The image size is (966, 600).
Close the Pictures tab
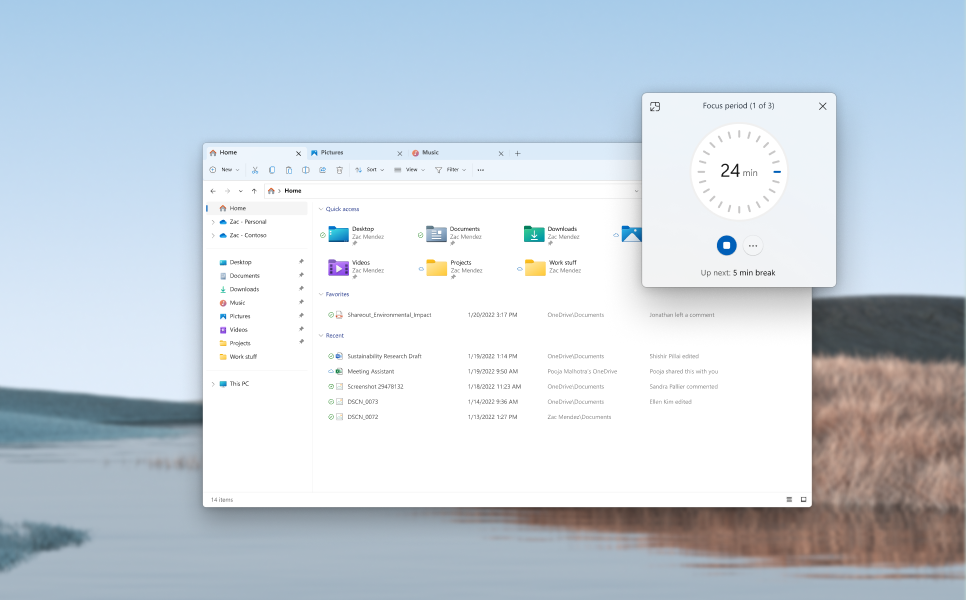tap(399, 153)
